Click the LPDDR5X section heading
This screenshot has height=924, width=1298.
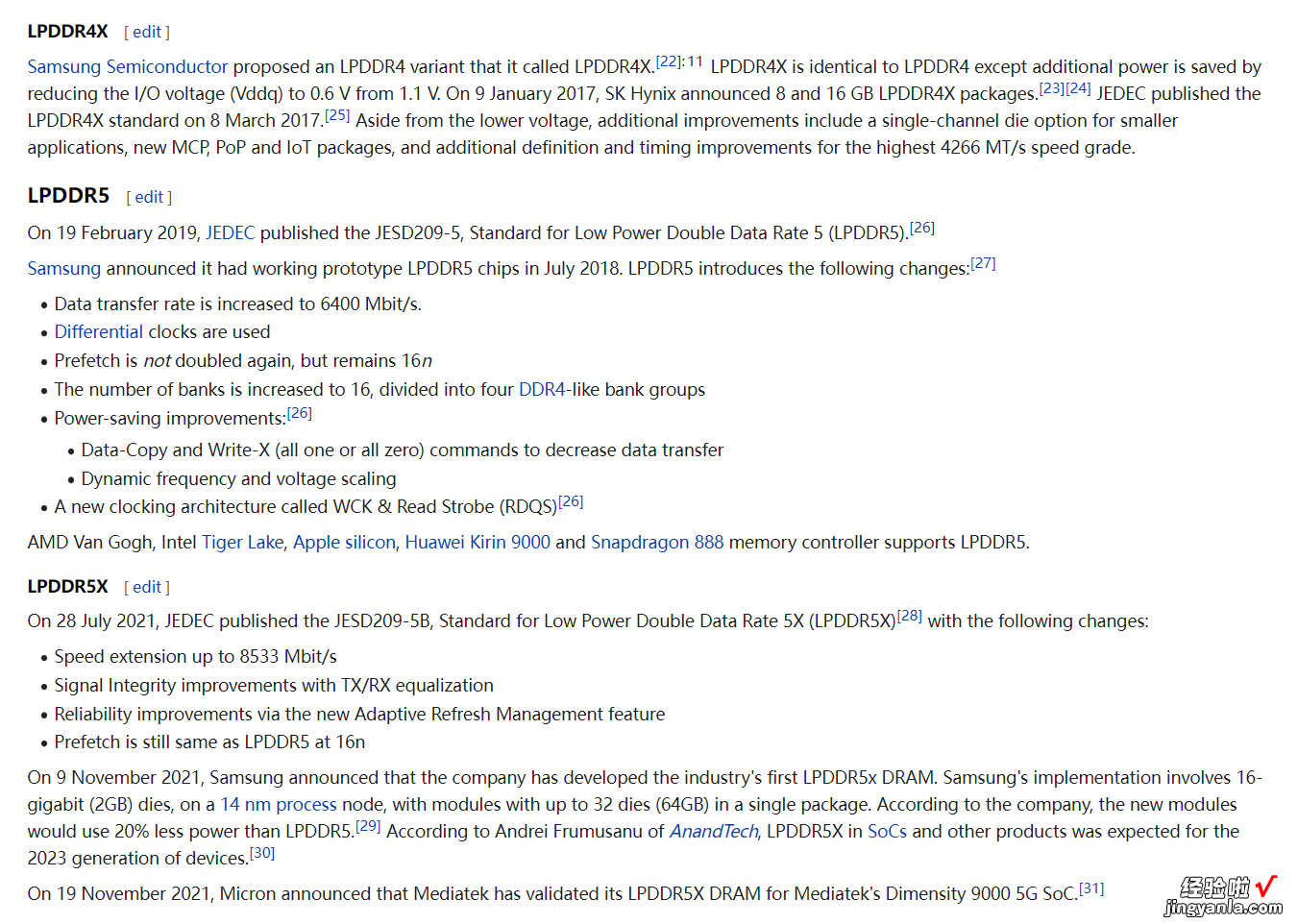click(67, 586)
